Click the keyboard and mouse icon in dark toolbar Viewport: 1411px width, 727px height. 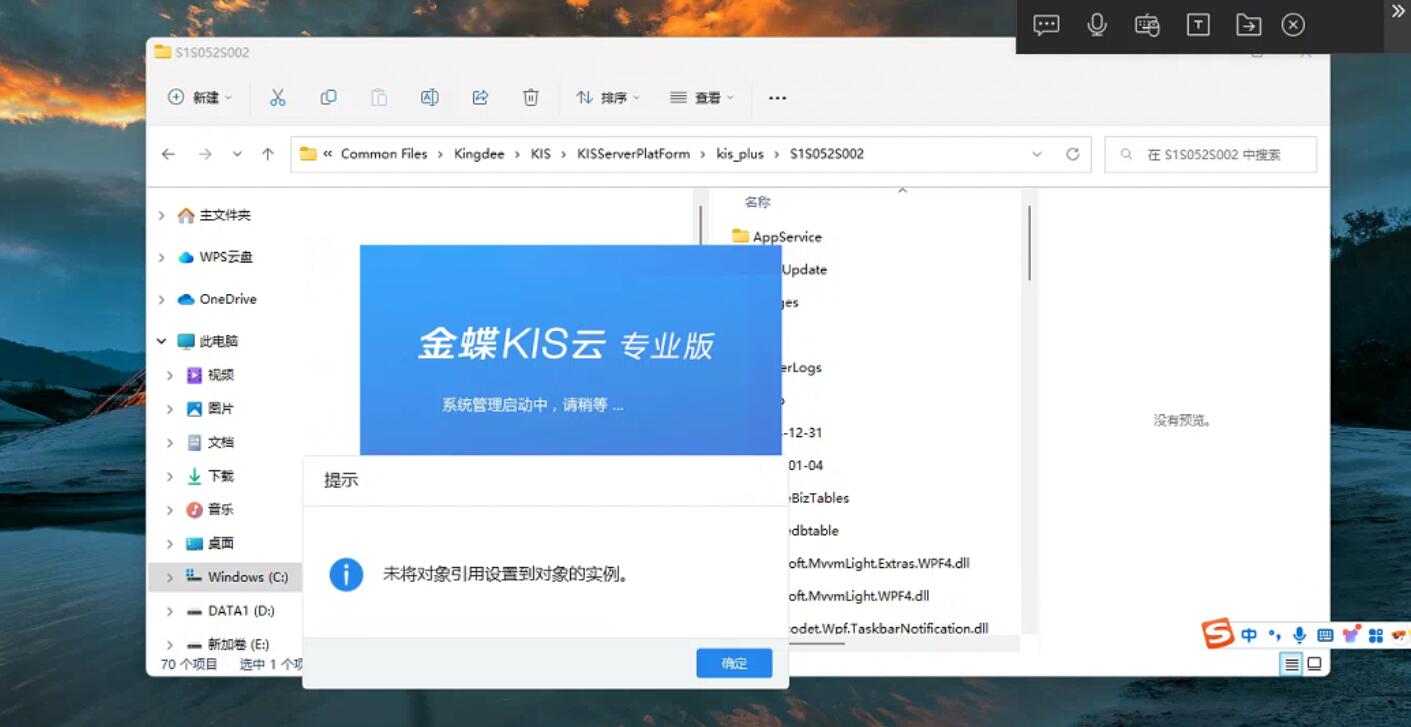1147,25
